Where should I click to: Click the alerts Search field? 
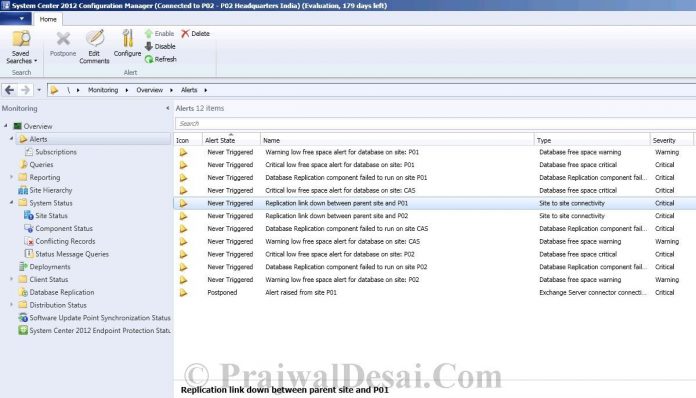pyautogui.click(x=435, y=123)
